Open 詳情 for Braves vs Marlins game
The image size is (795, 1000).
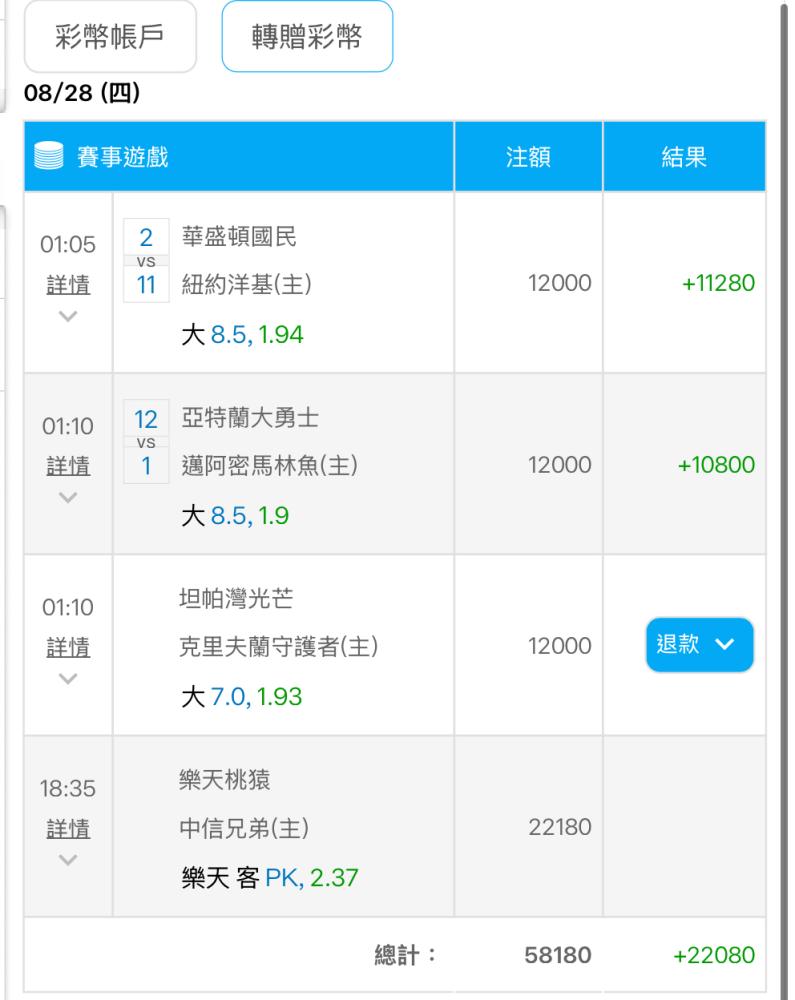[68, 466]
